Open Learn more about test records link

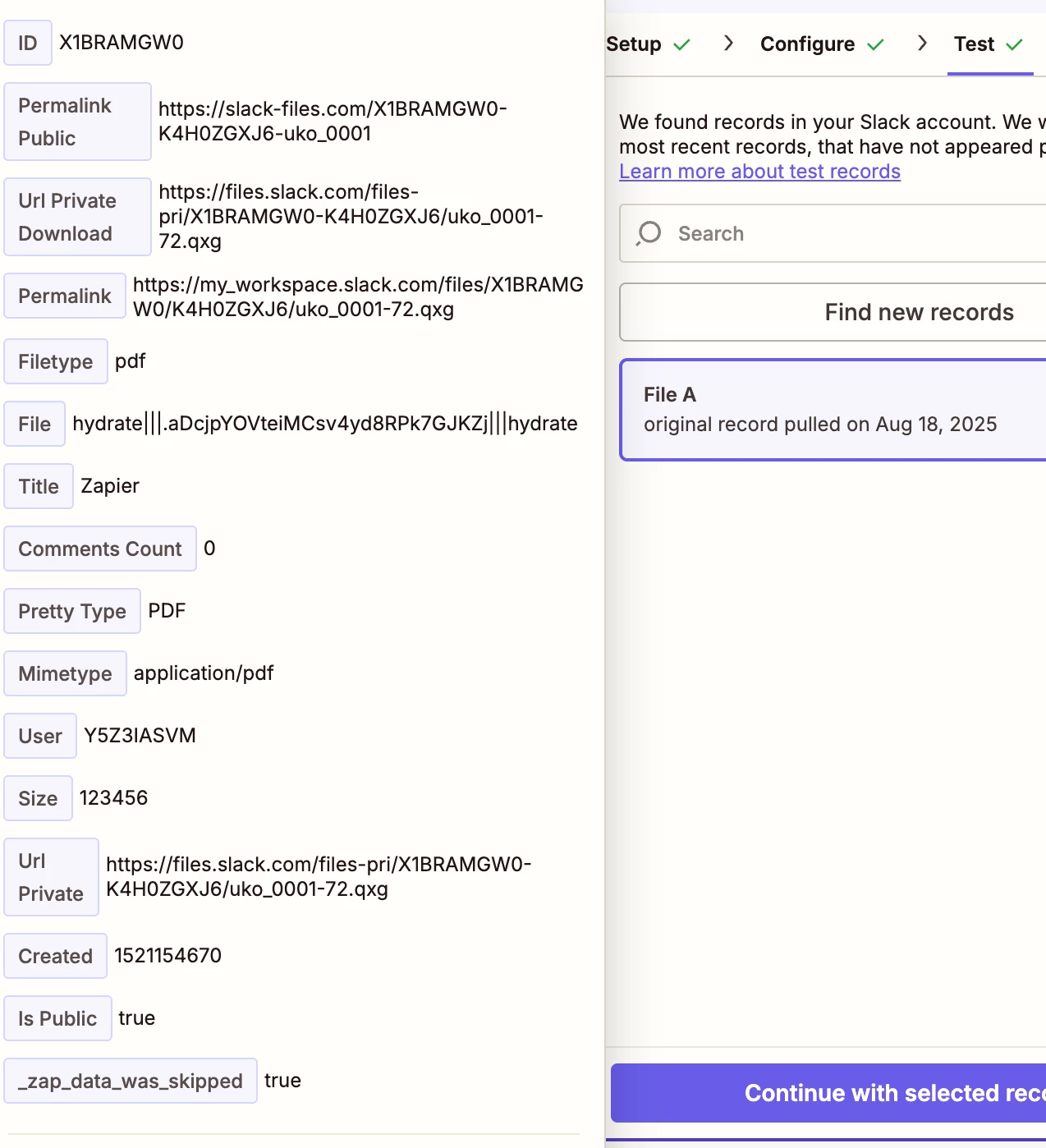(759, 172)
